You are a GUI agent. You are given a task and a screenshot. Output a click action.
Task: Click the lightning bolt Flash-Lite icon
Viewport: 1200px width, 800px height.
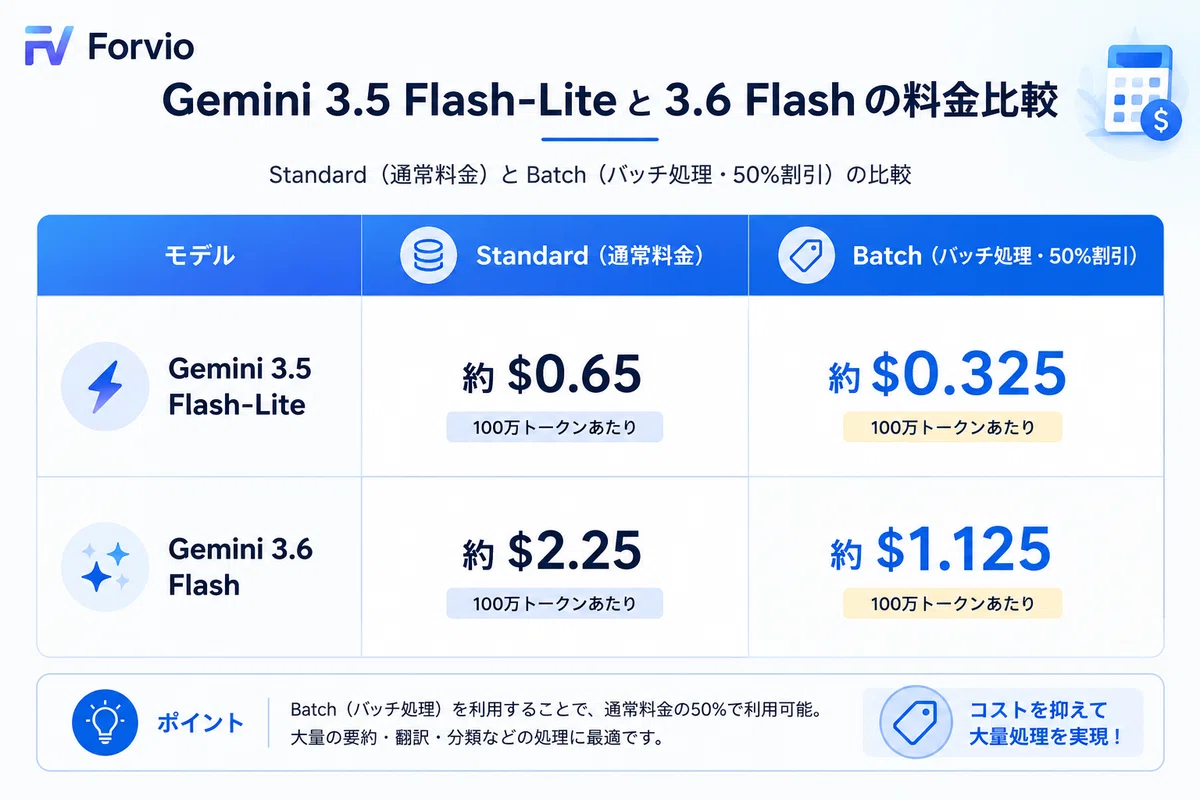[105, 386]
